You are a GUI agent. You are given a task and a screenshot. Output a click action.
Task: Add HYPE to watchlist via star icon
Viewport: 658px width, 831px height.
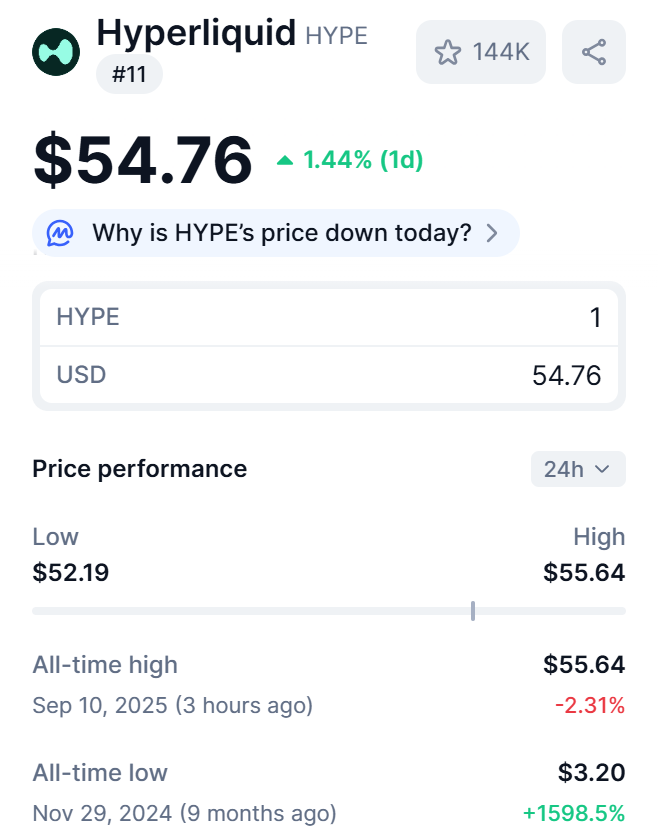pos(447,52)
